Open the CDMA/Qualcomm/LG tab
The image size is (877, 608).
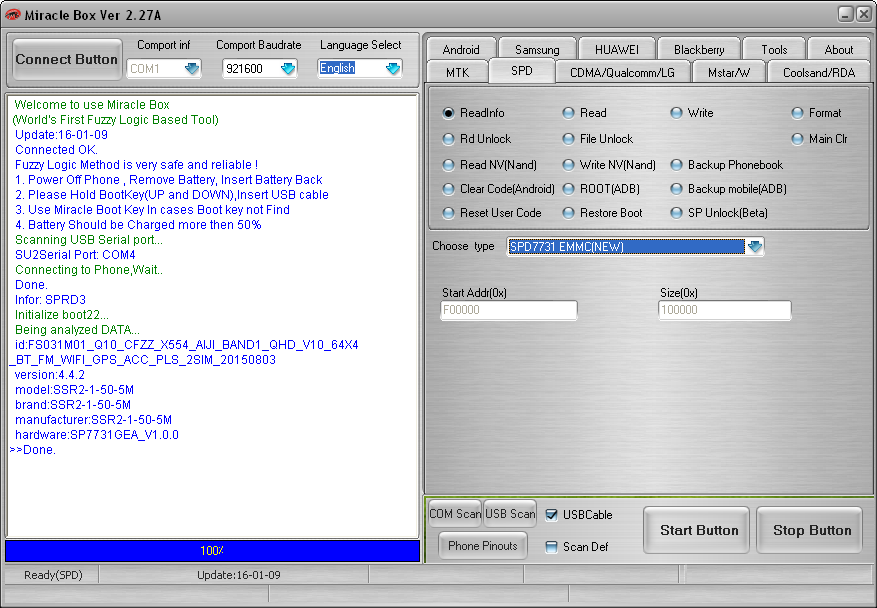[622, 72]
